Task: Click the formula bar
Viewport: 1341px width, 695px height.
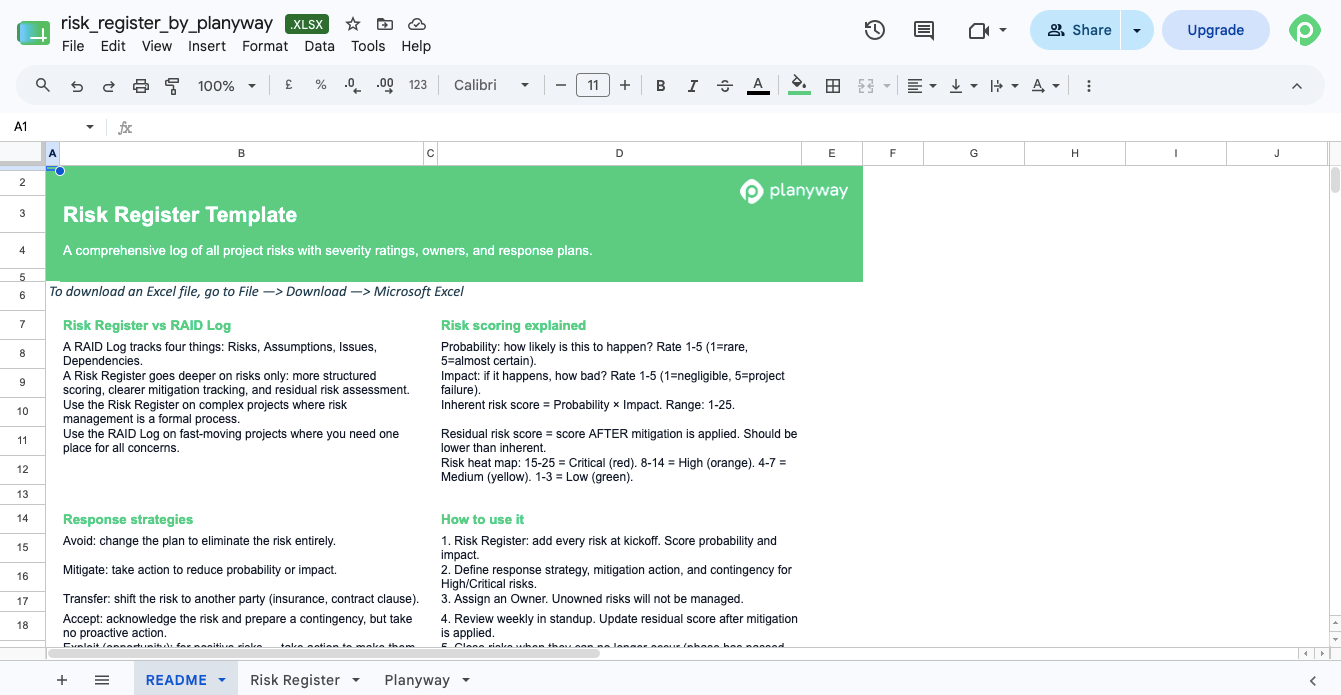Action: [x=735, y=127]
